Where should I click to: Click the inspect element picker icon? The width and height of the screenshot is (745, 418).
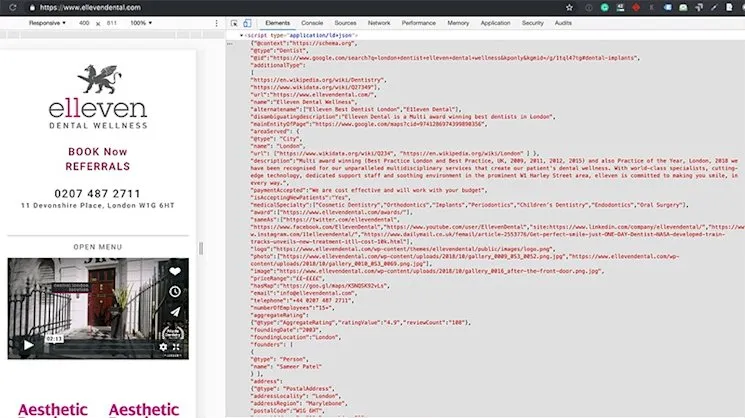232,22
